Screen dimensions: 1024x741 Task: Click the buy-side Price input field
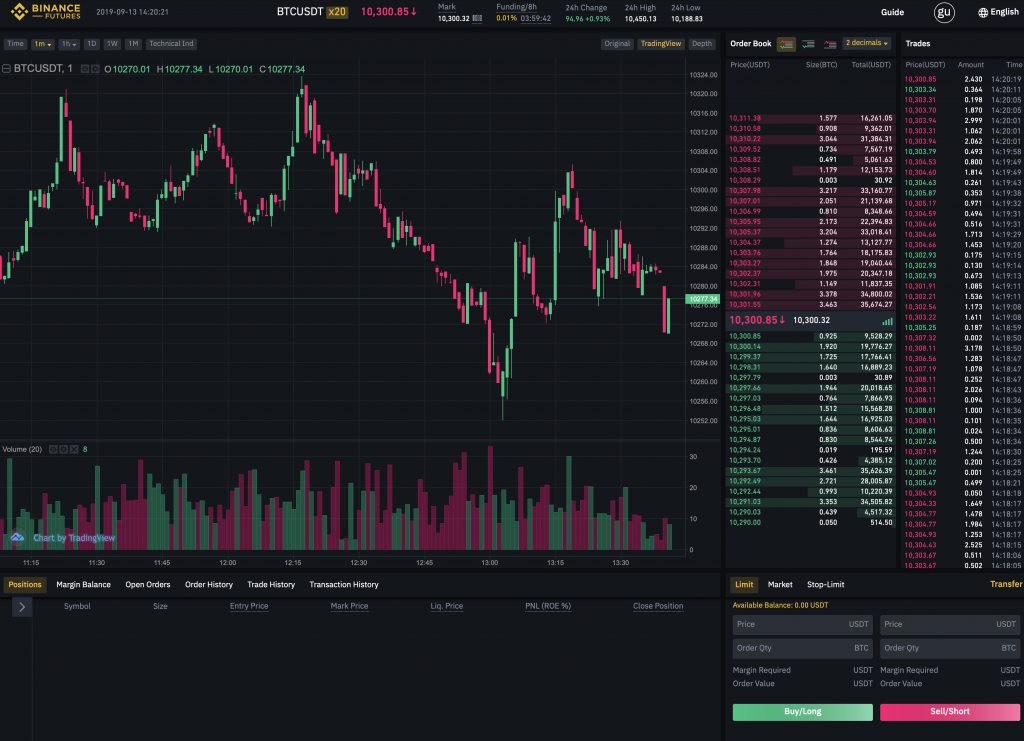(x=803, y=624)
